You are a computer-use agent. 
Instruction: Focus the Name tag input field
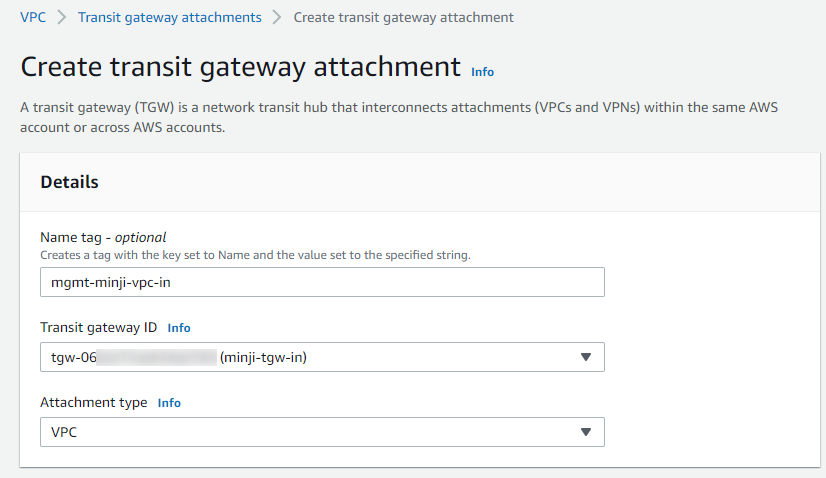click(322, 282)
